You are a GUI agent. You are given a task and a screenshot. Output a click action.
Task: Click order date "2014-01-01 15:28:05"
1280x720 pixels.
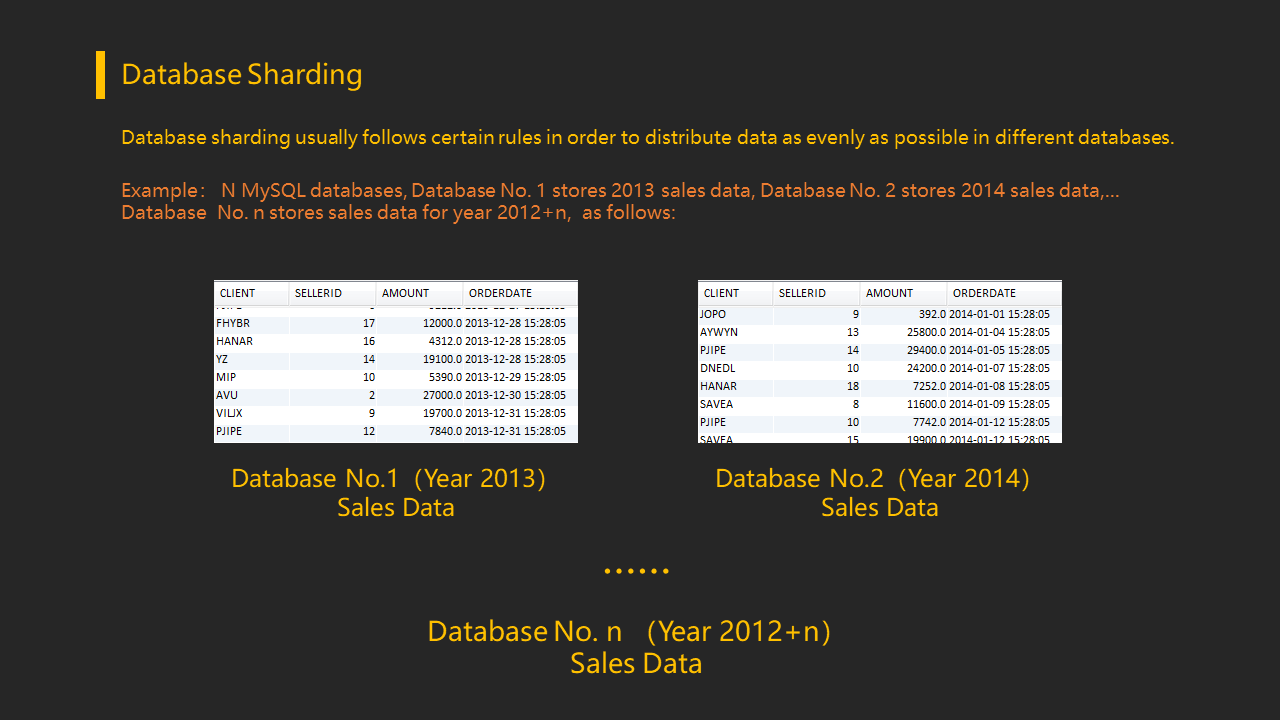pyautogui.click(x=999, y=314)
